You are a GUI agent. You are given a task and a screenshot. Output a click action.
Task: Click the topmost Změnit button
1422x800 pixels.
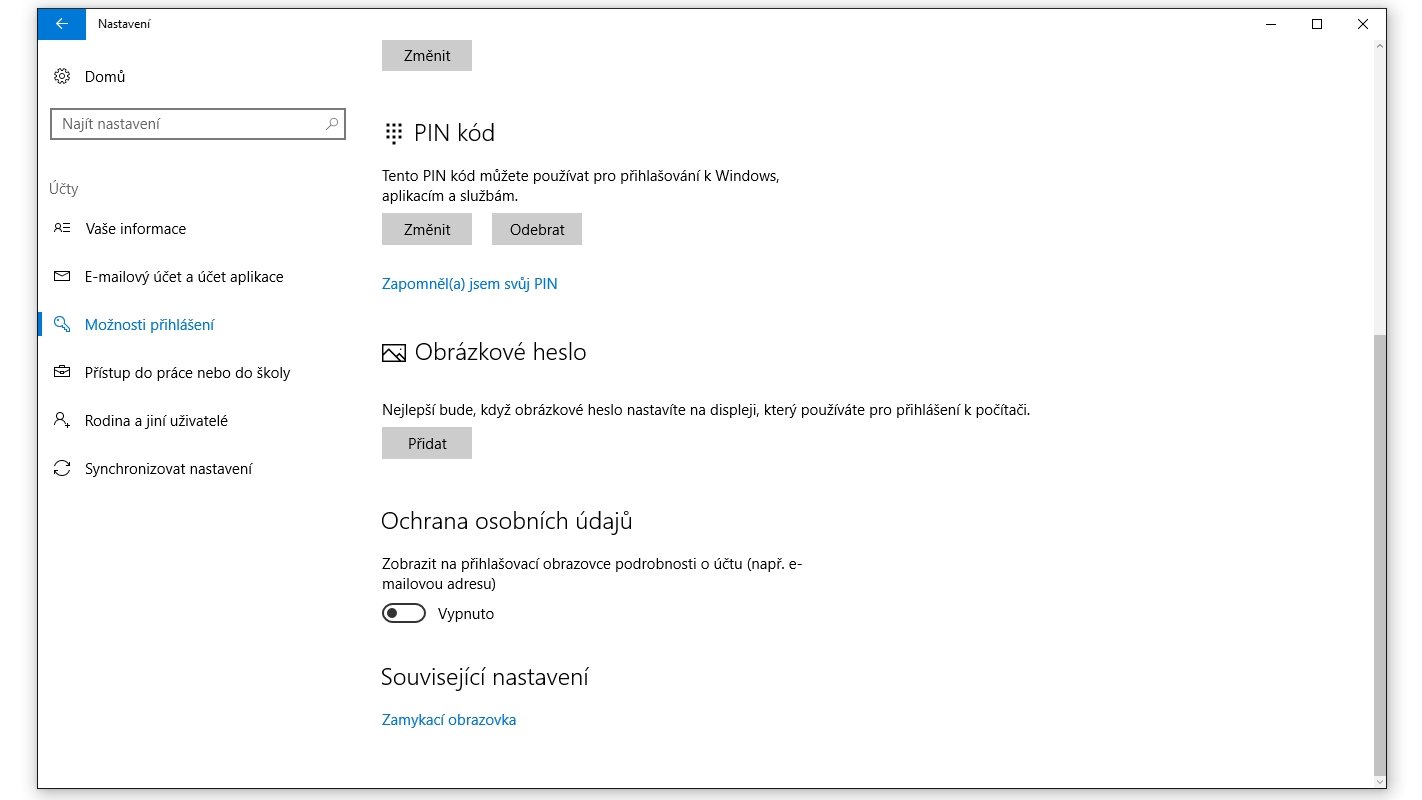pos(427,55)
